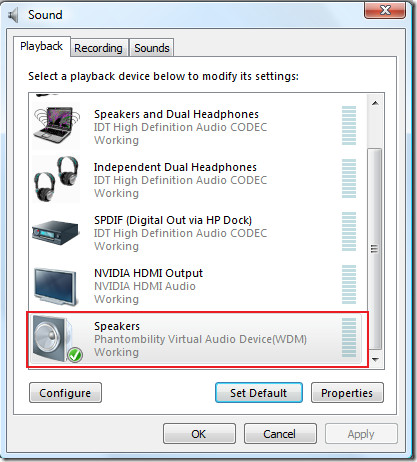The width and height of the screenshot is (417, 462).
Task: Select "NVIDIA HDMI Output" device name
Action: [148, 273]
